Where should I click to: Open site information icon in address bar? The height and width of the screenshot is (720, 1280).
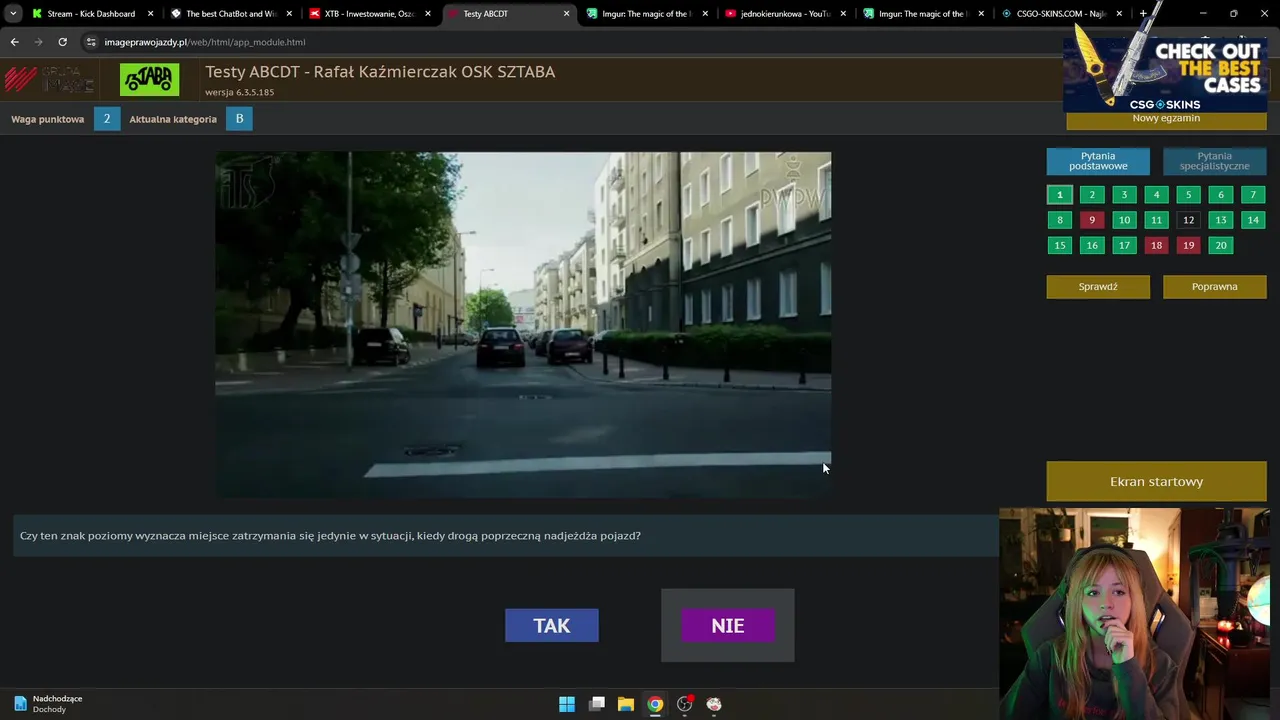[x=91, y=42]
